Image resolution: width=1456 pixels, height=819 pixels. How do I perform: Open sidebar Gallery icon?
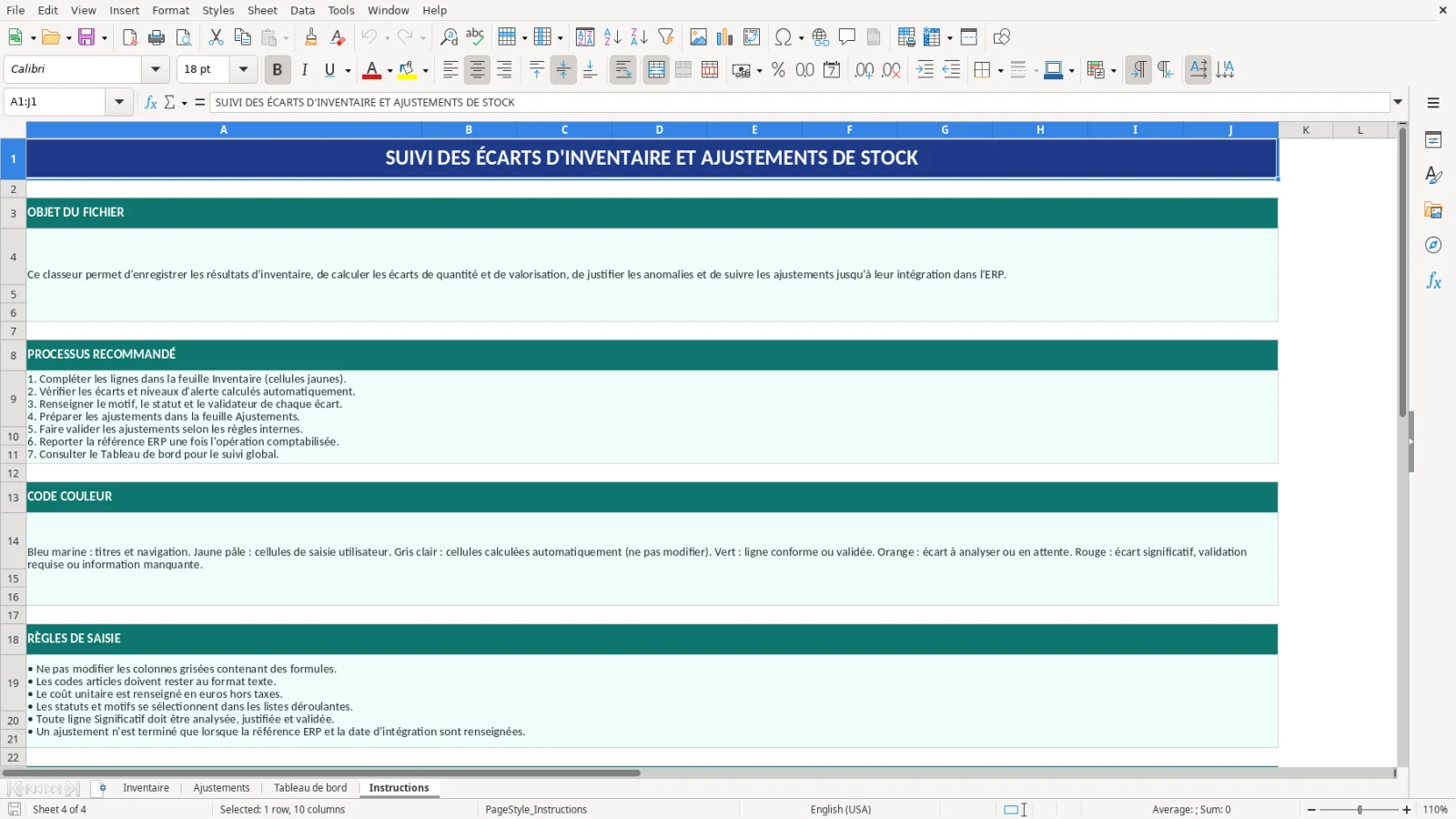[1433, 210]
